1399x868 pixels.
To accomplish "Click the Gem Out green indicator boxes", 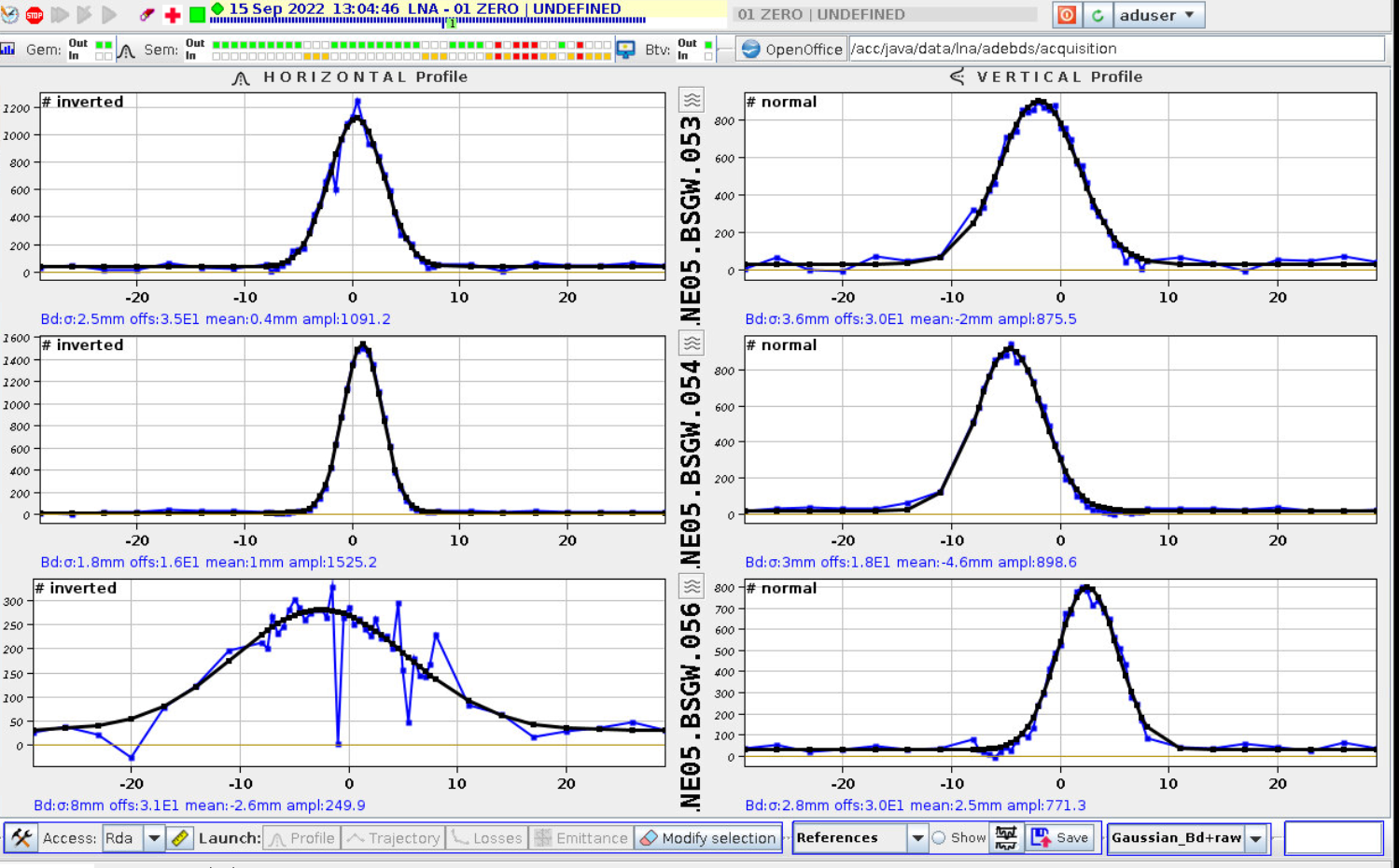I will (x=104, y=44).
